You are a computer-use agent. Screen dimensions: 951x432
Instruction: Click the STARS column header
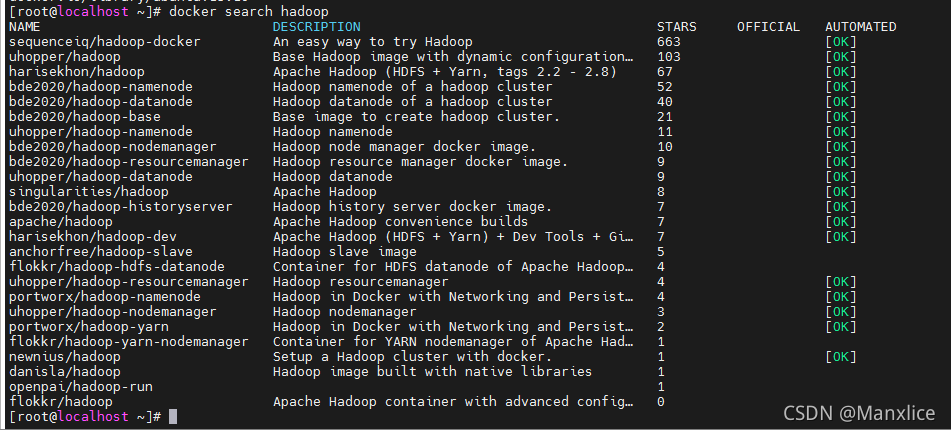pyautogui.click(x=677, y=27)
